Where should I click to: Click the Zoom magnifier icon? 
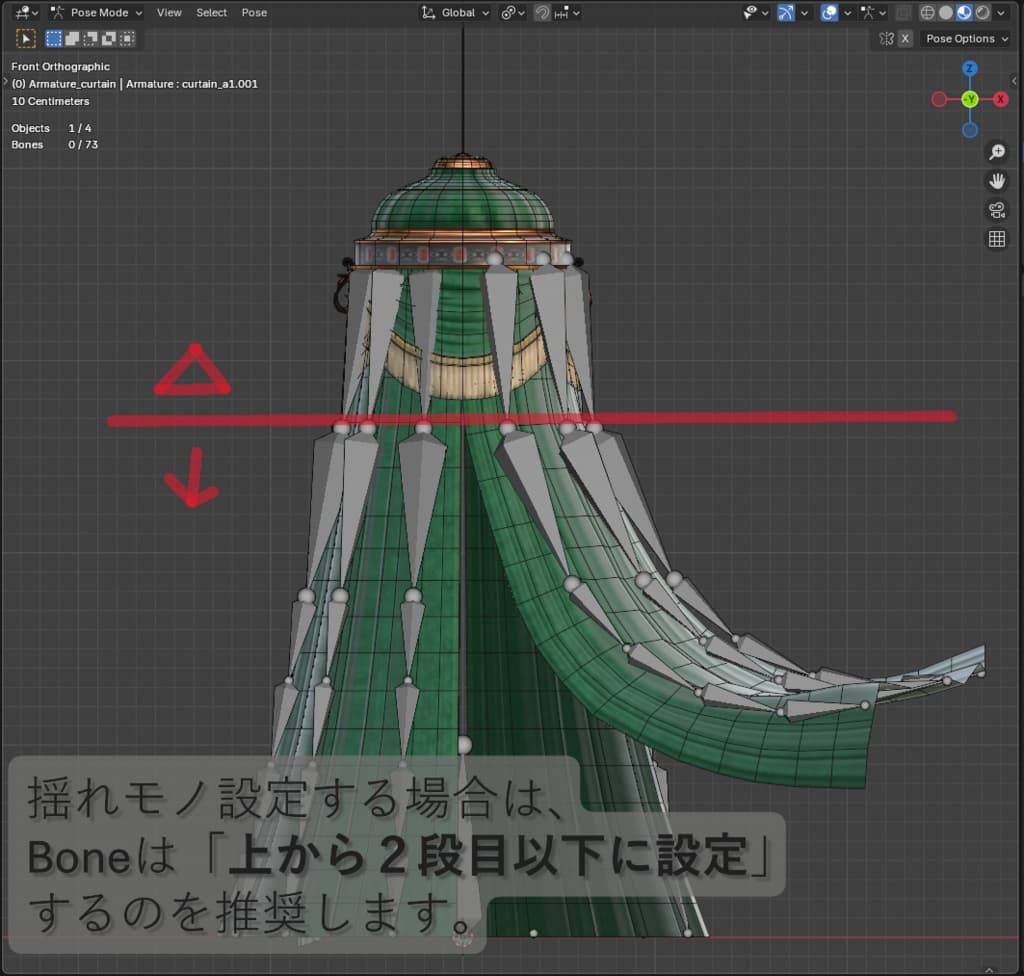tap(997, 151)
